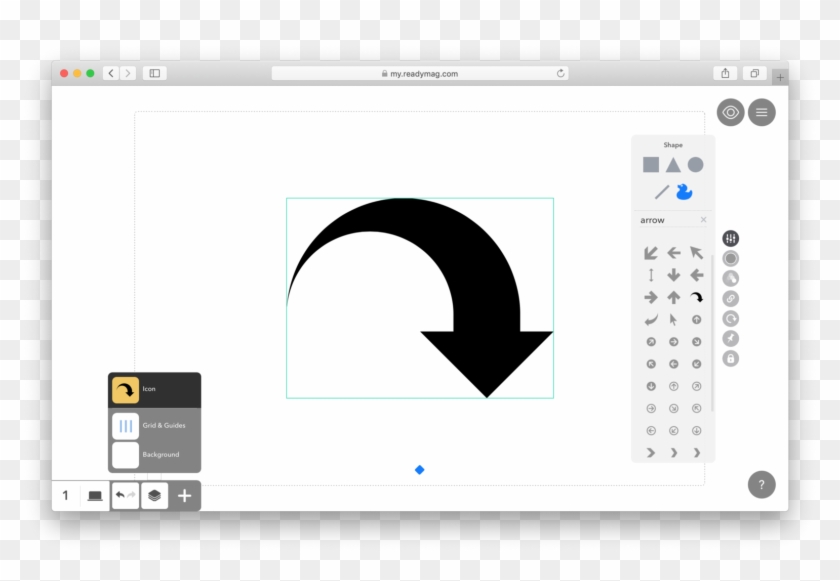Pick the filled circle up-right arrow icon
840x581 pixels.
pyautogui.click(x=651, y=342)
